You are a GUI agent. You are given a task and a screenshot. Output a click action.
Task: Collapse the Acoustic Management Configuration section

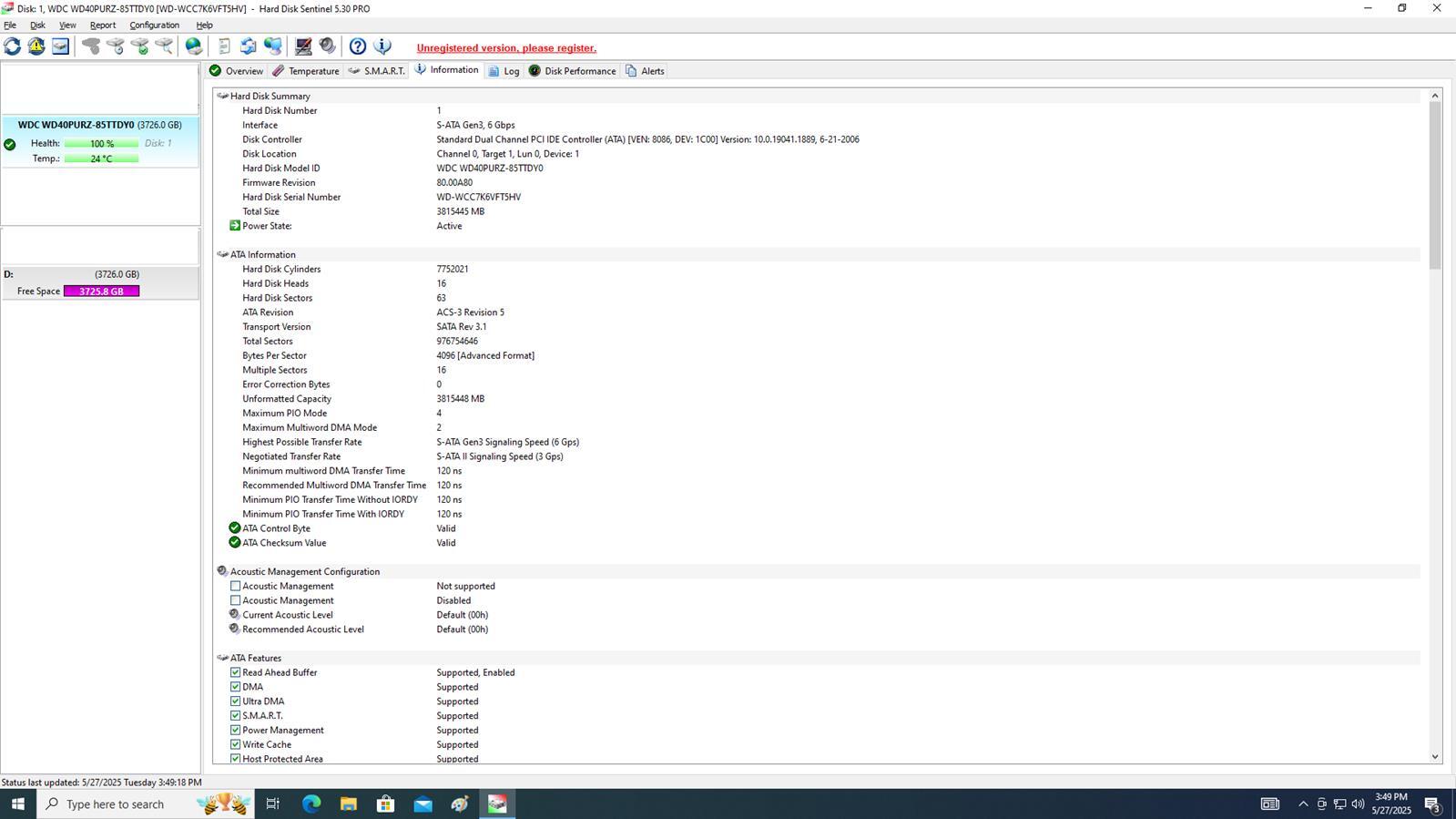pyautogui.click(x=222, y=572)
